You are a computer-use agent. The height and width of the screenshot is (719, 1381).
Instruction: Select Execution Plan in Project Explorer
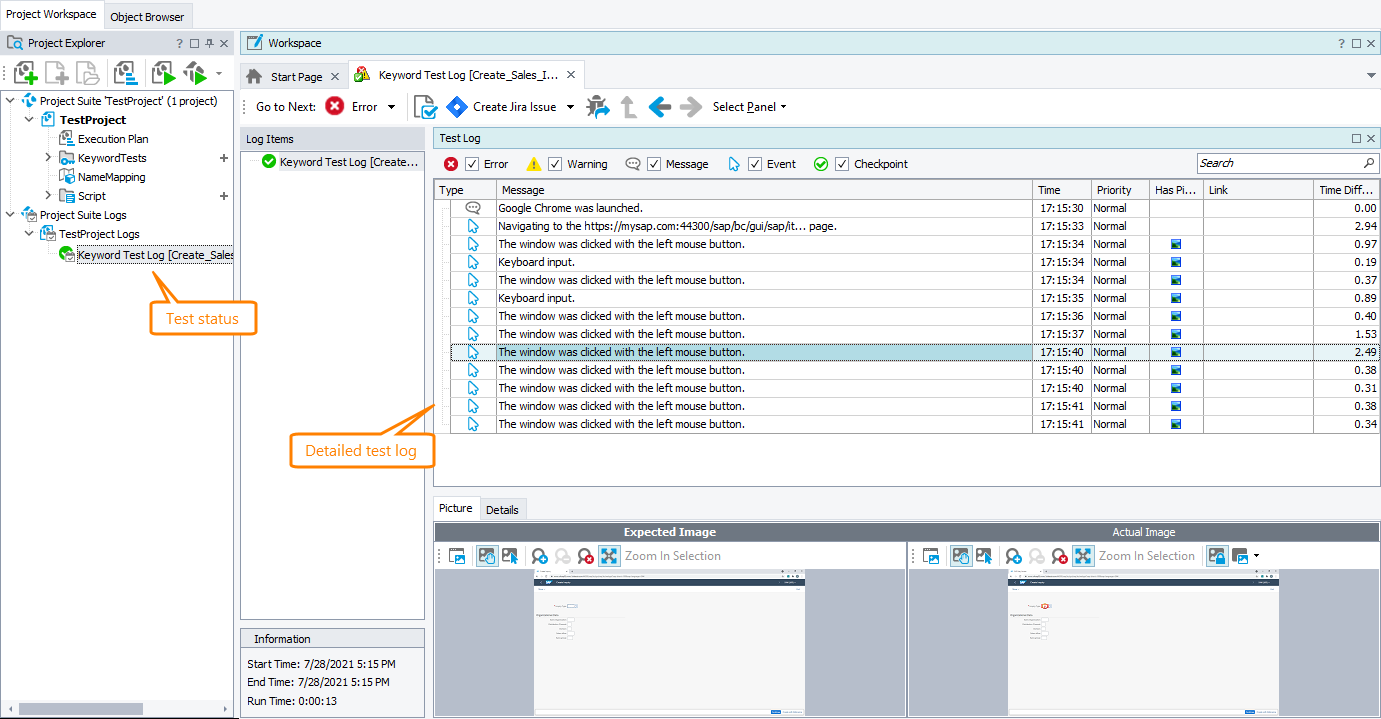point(113,139)
